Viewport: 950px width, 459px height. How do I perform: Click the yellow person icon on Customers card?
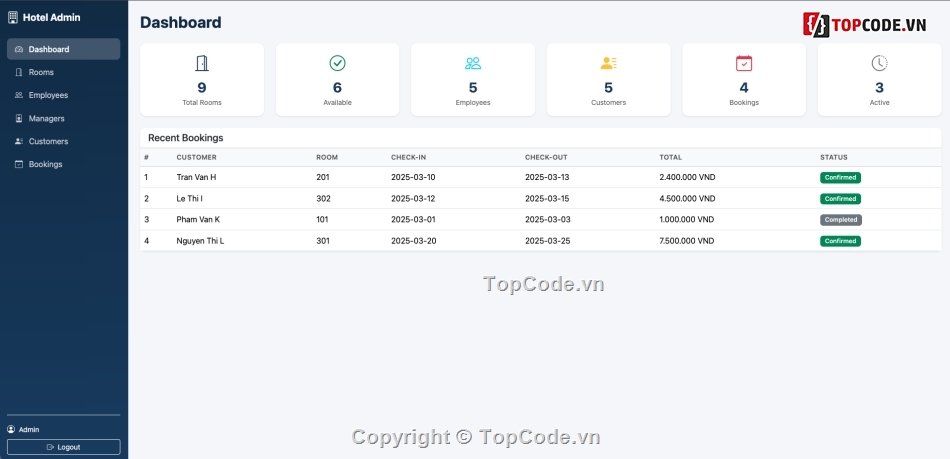click(x=609, y=63)
